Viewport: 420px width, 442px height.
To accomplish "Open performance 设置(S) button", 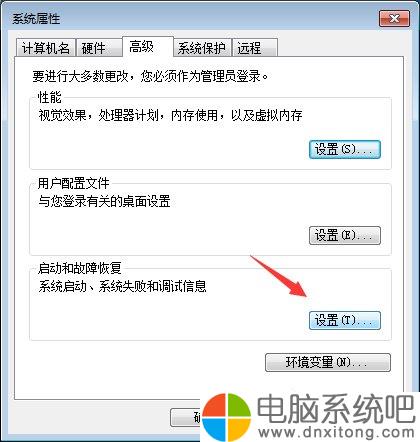I will [345, 149].
